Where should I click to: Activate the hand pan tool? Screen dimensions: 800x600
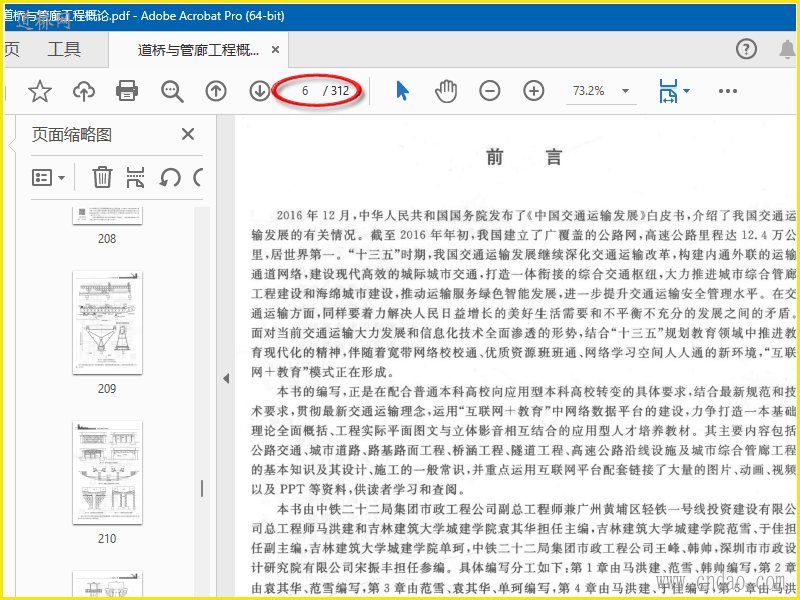[x=445, y=91]
